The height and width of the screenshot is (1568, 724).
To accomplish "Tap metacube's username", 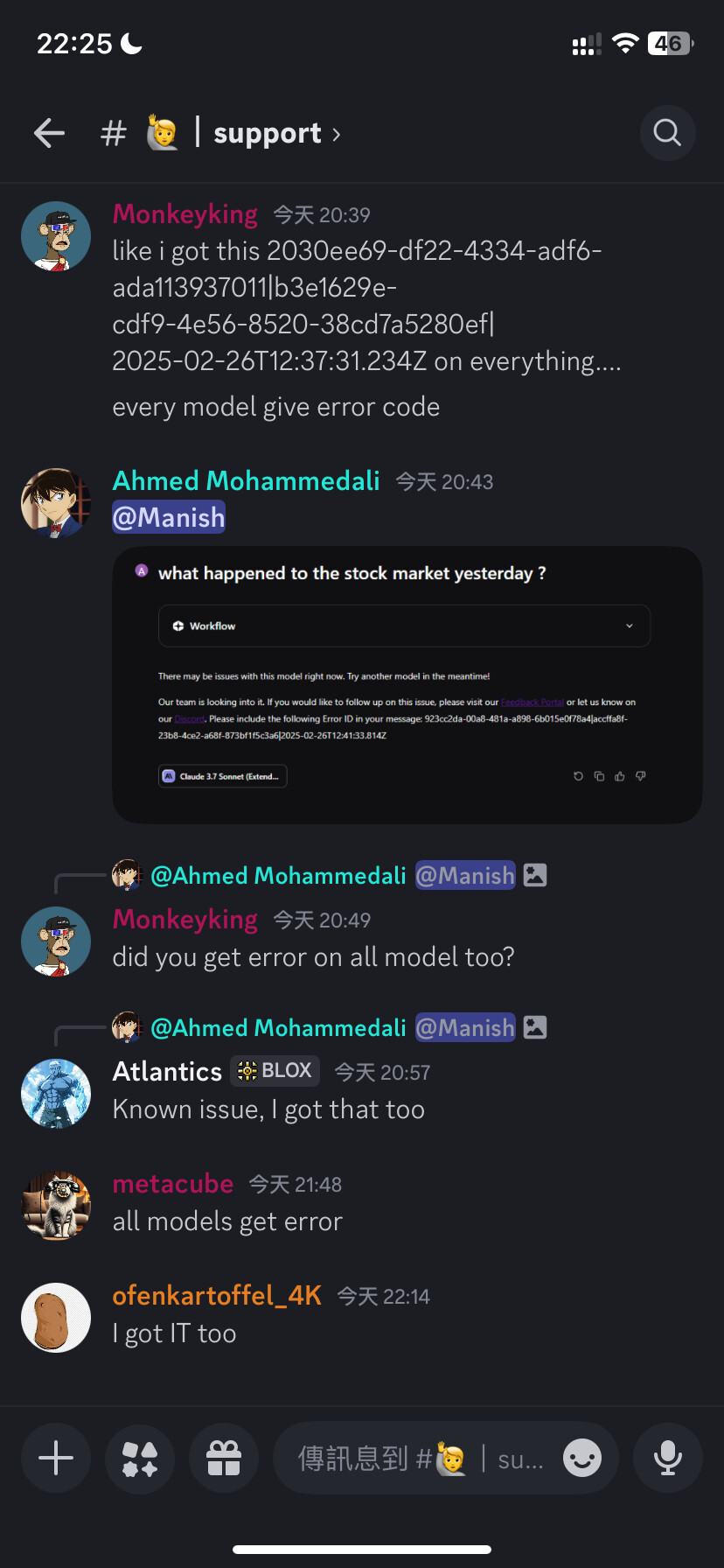I will click(173, 1184).
